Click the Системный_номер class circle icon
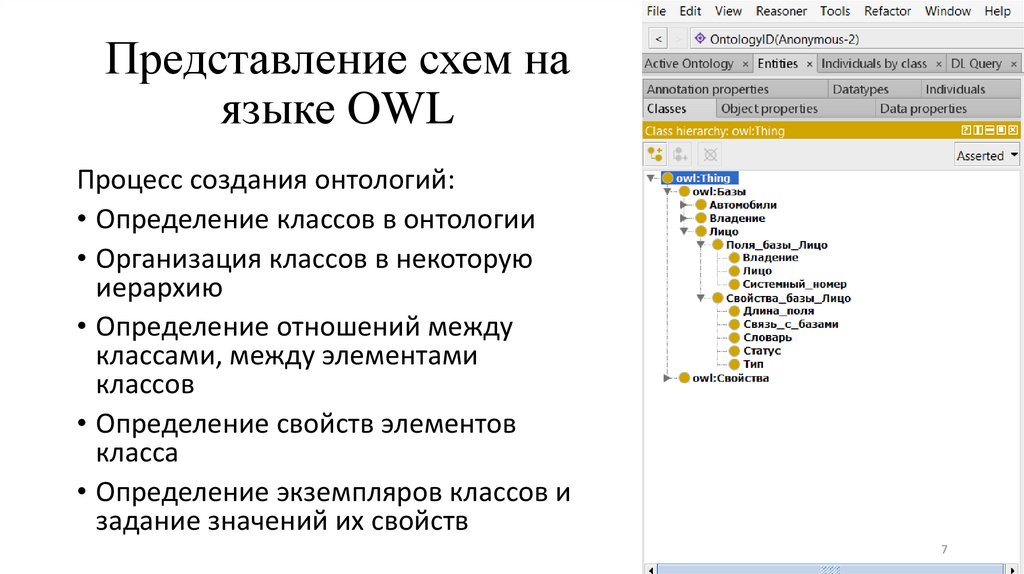This screenshot has height=574, width=1024. 734,284
